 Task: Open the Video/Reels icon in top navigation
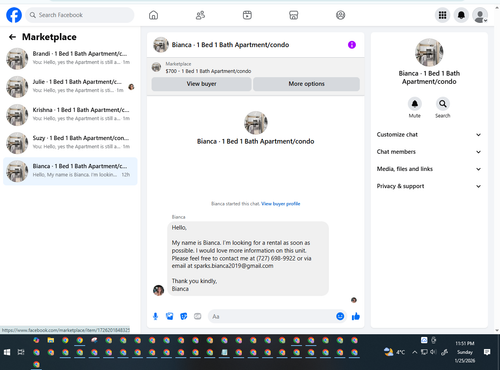[x=247, y=15]
